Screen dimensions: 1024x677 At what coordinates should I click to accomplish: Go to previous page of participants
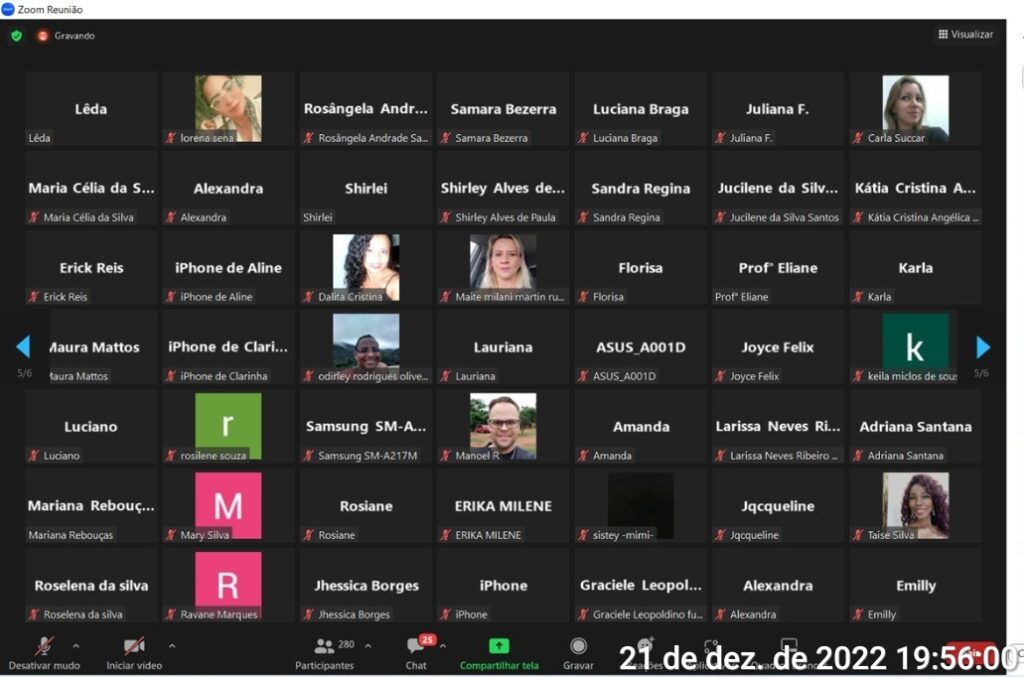point(23,347)
